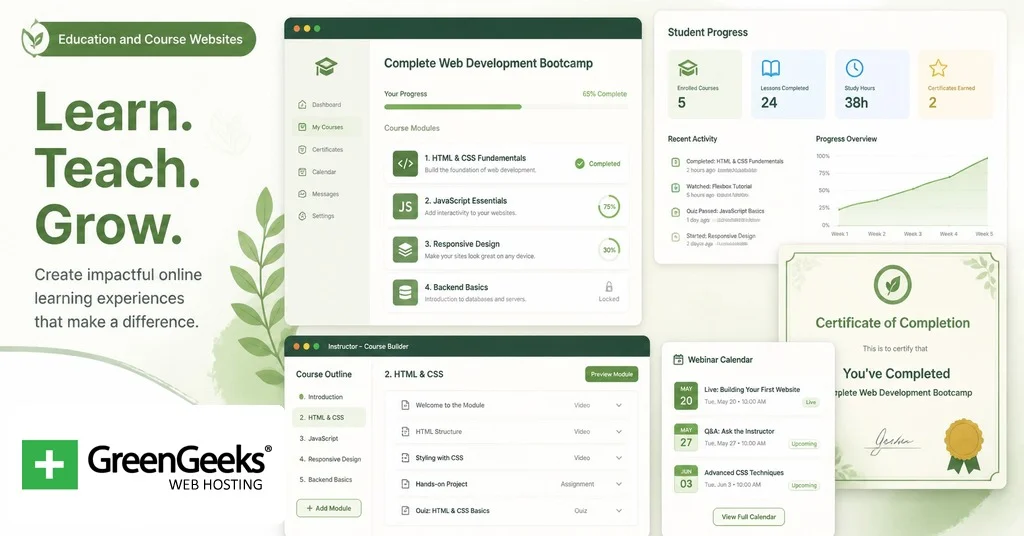Click the View Full Calendar button
The width and height of the screenshot is (1024, 536).
748,516
